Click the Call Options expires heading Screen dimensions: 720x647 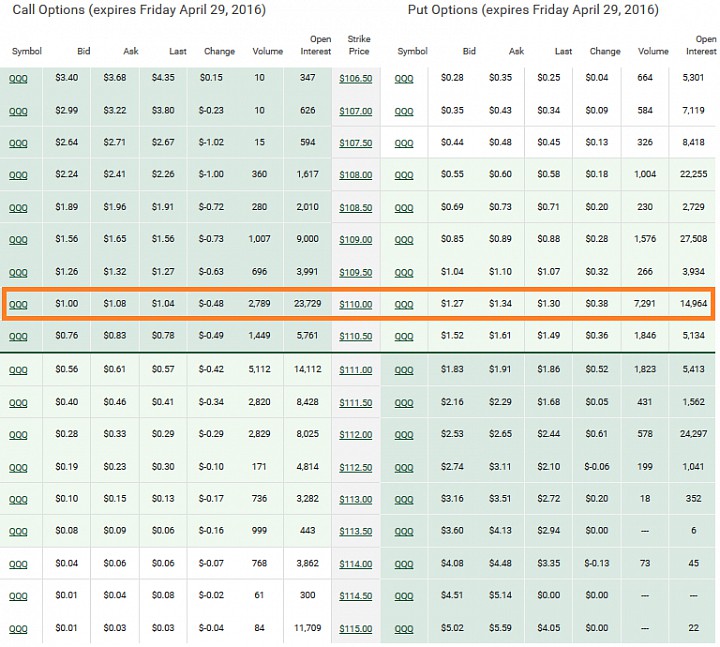tap(139, 10)
